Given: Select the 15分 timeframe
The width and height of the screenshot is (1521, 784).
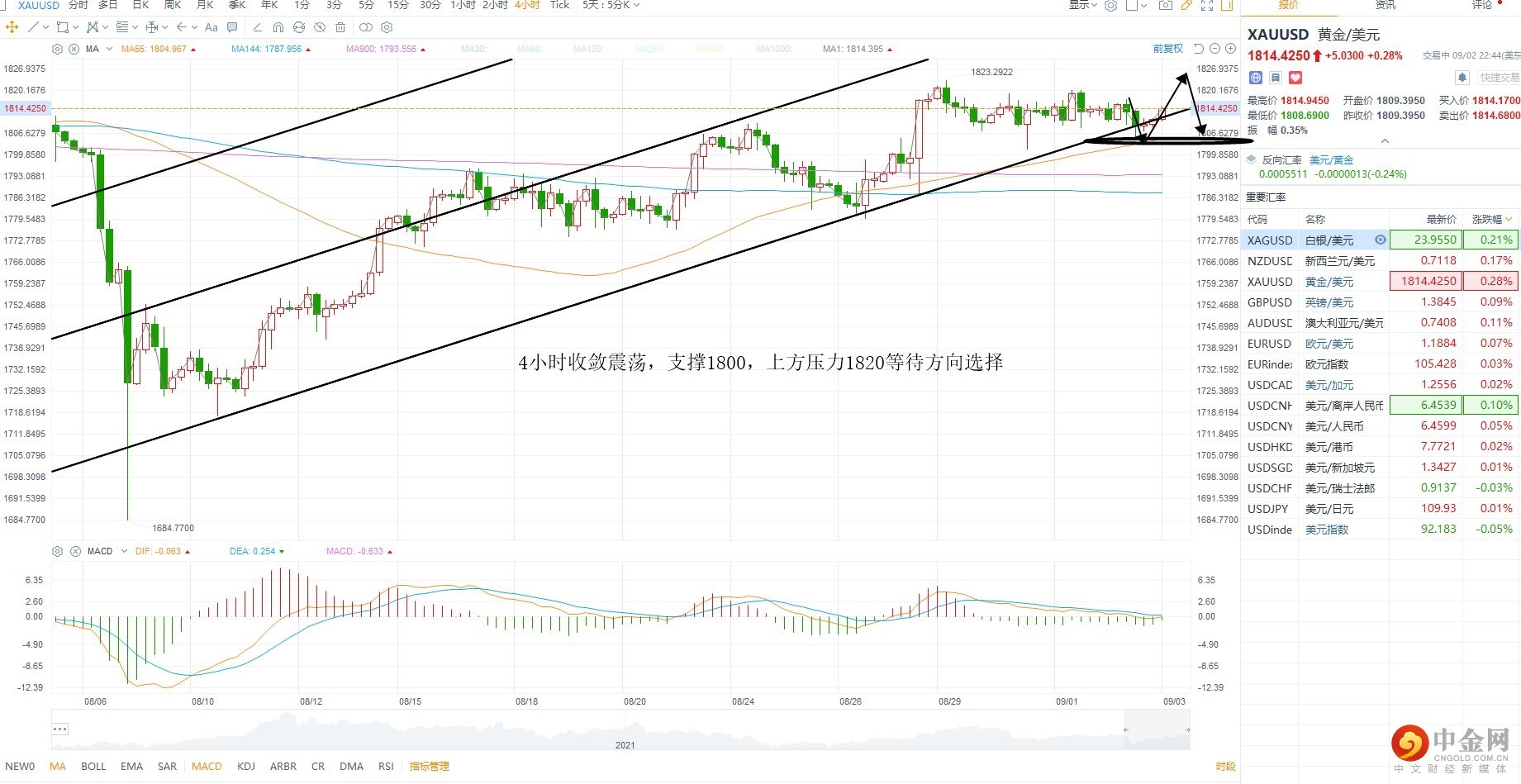Looking at the screenshot, I should 398,5.
